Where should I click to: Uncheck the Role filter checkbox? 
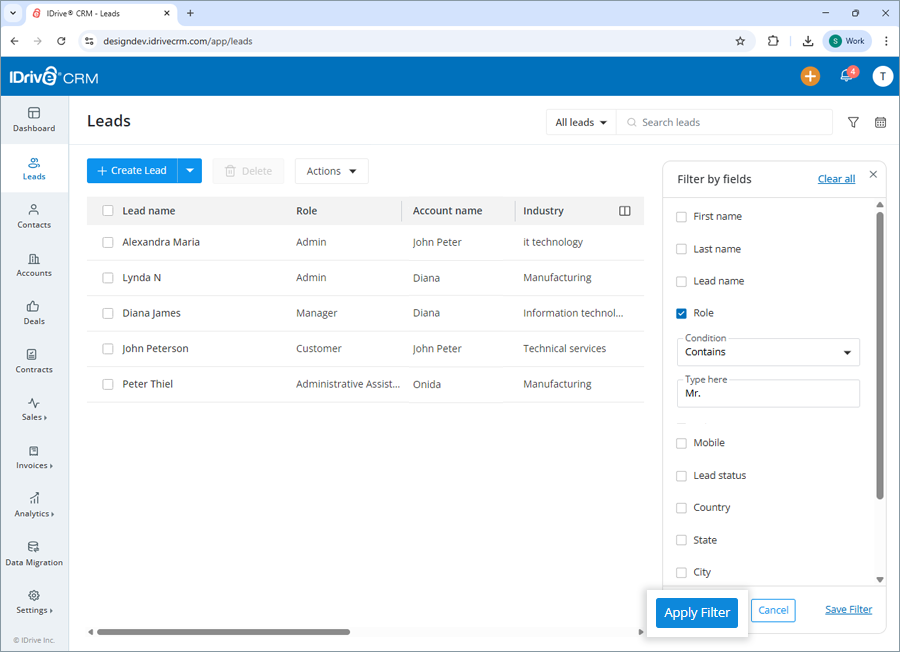681,313
